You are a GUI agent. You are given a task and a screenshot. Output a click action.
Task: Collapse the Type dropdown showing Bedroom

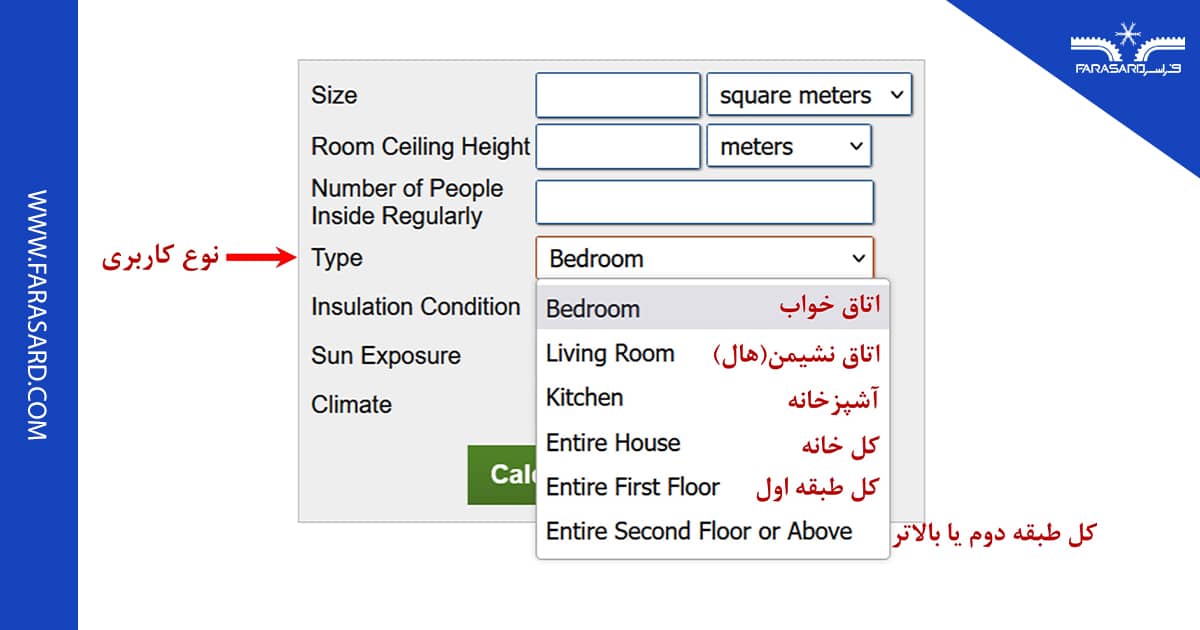704,259
